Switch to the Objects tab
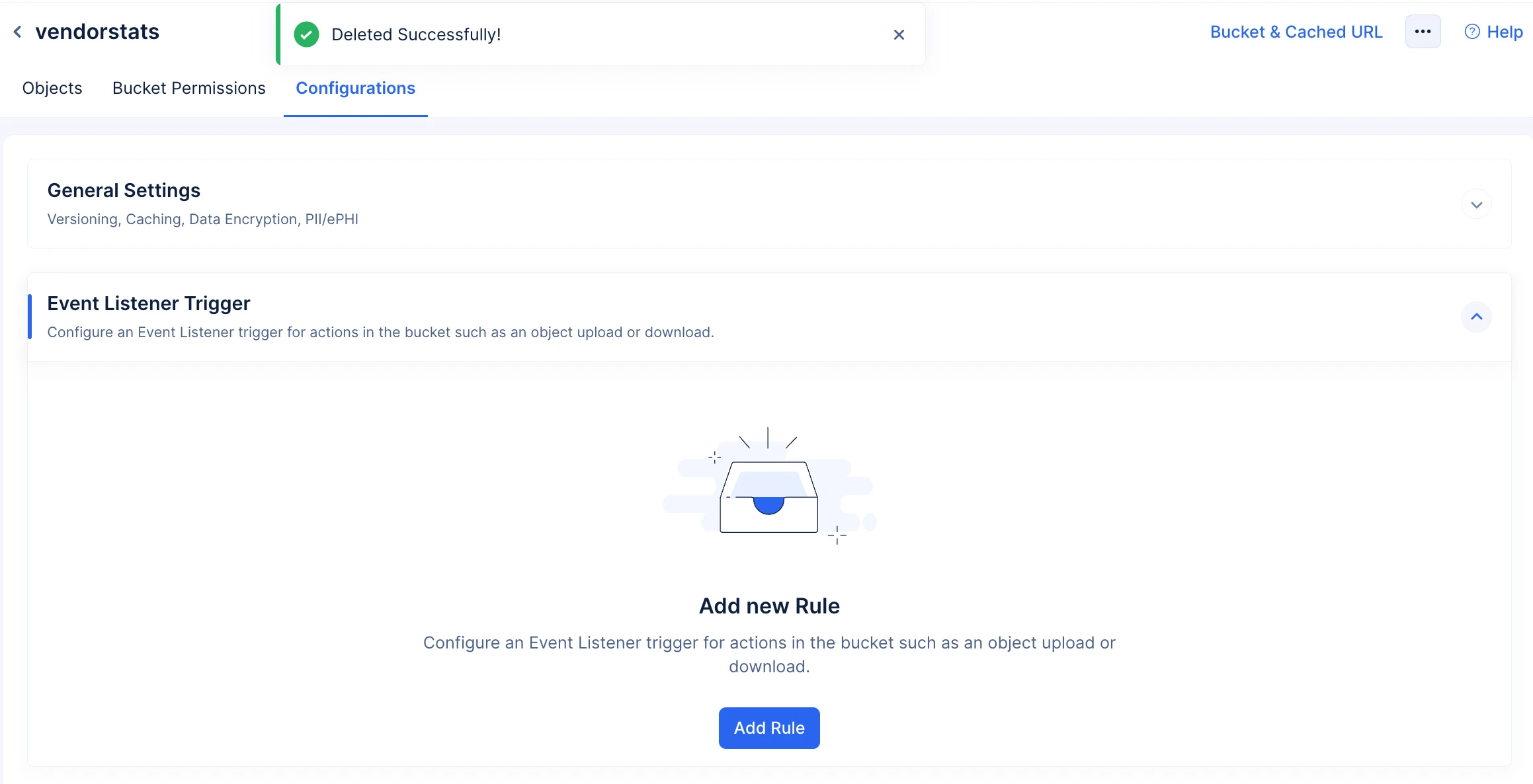This screenshot has width=1533, height=784. coord(52,88)
